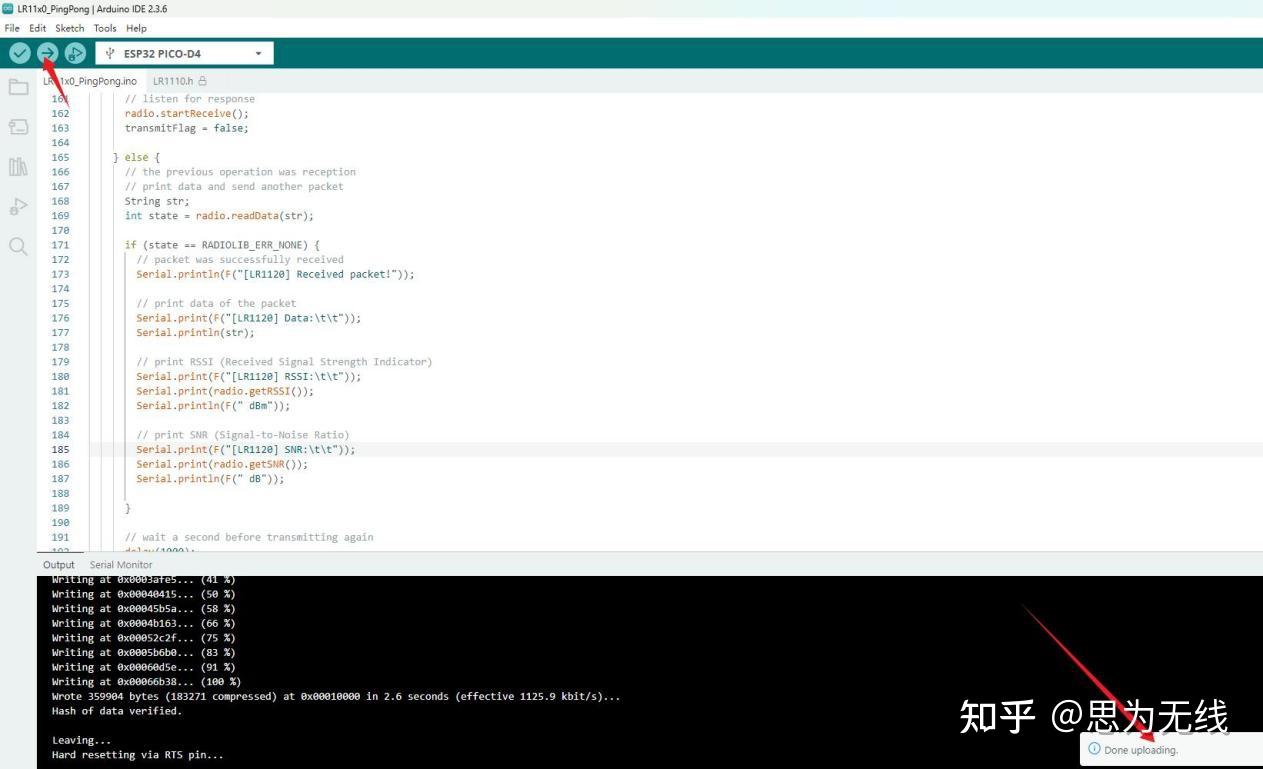Open the Search sidebar panel
Screen dimensions: 1263x769
(x=18, y=246)
